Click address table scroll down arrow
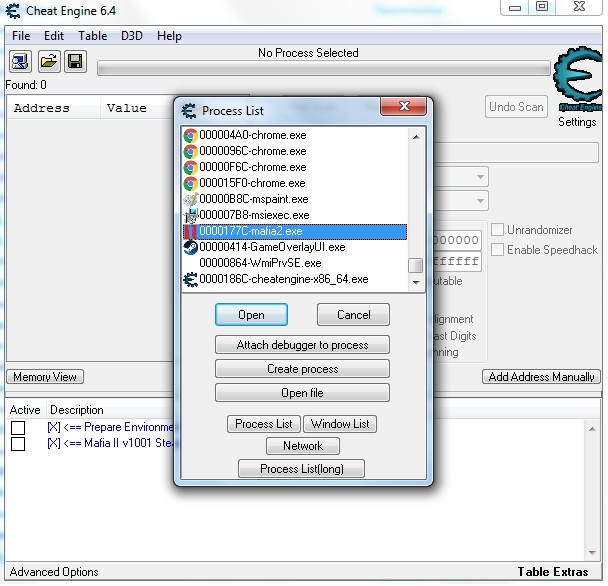 coord(592,552)
